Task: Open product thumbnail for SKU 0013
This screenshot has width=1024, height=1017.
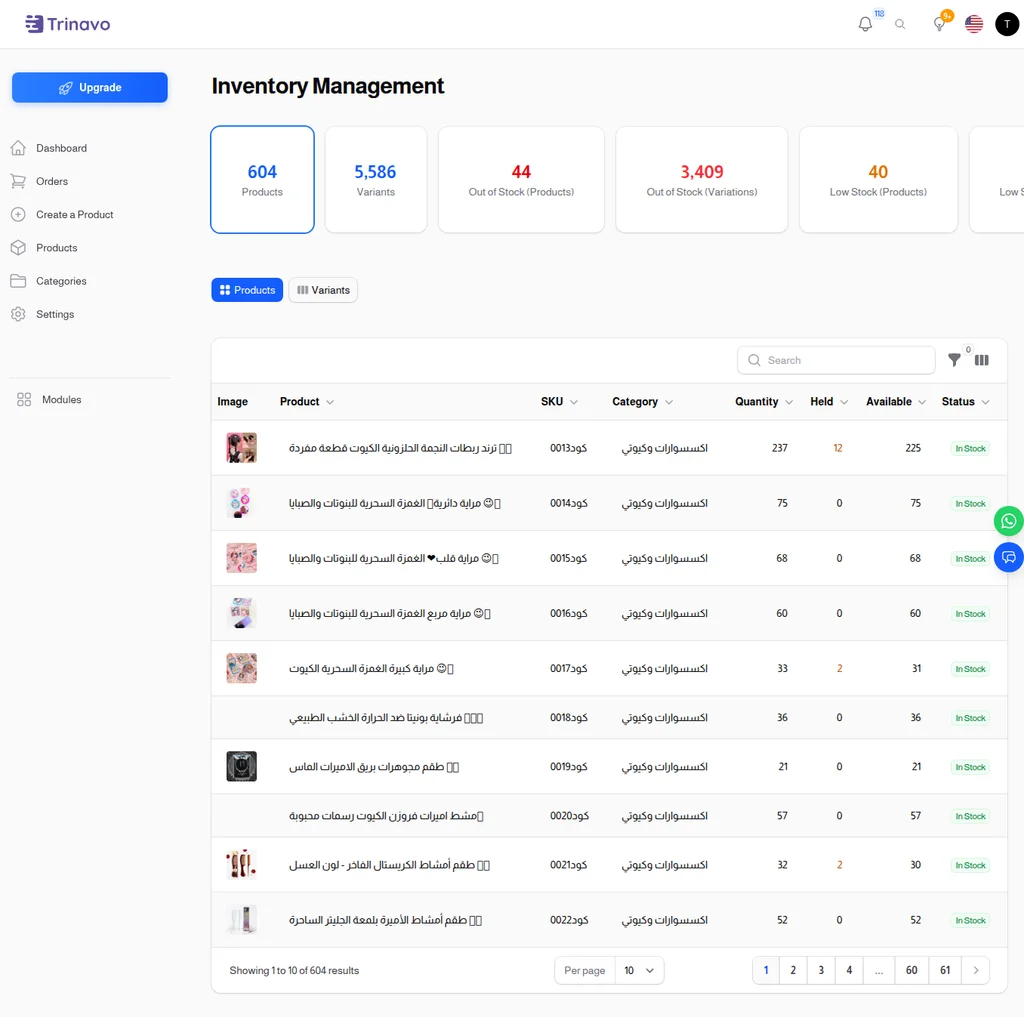Action: tap(241, 448)
